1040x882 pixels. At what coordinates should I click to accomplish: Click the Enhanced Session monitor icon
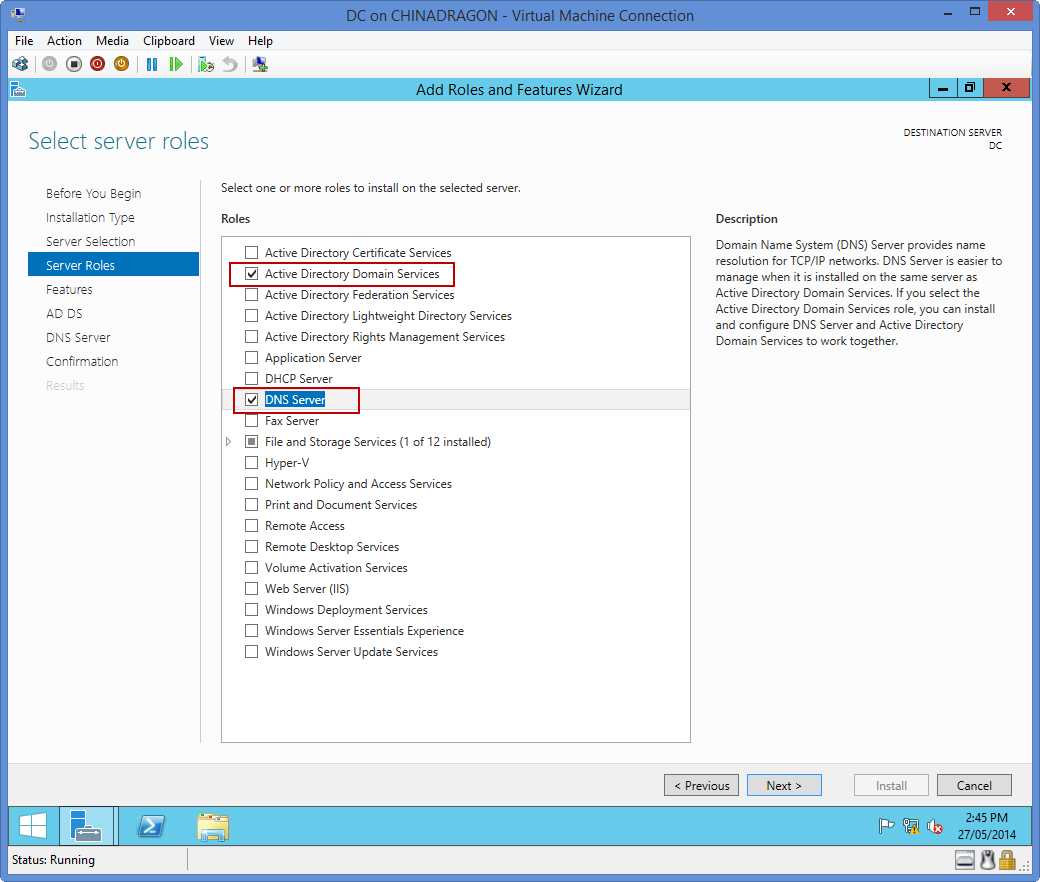(260, 64)
